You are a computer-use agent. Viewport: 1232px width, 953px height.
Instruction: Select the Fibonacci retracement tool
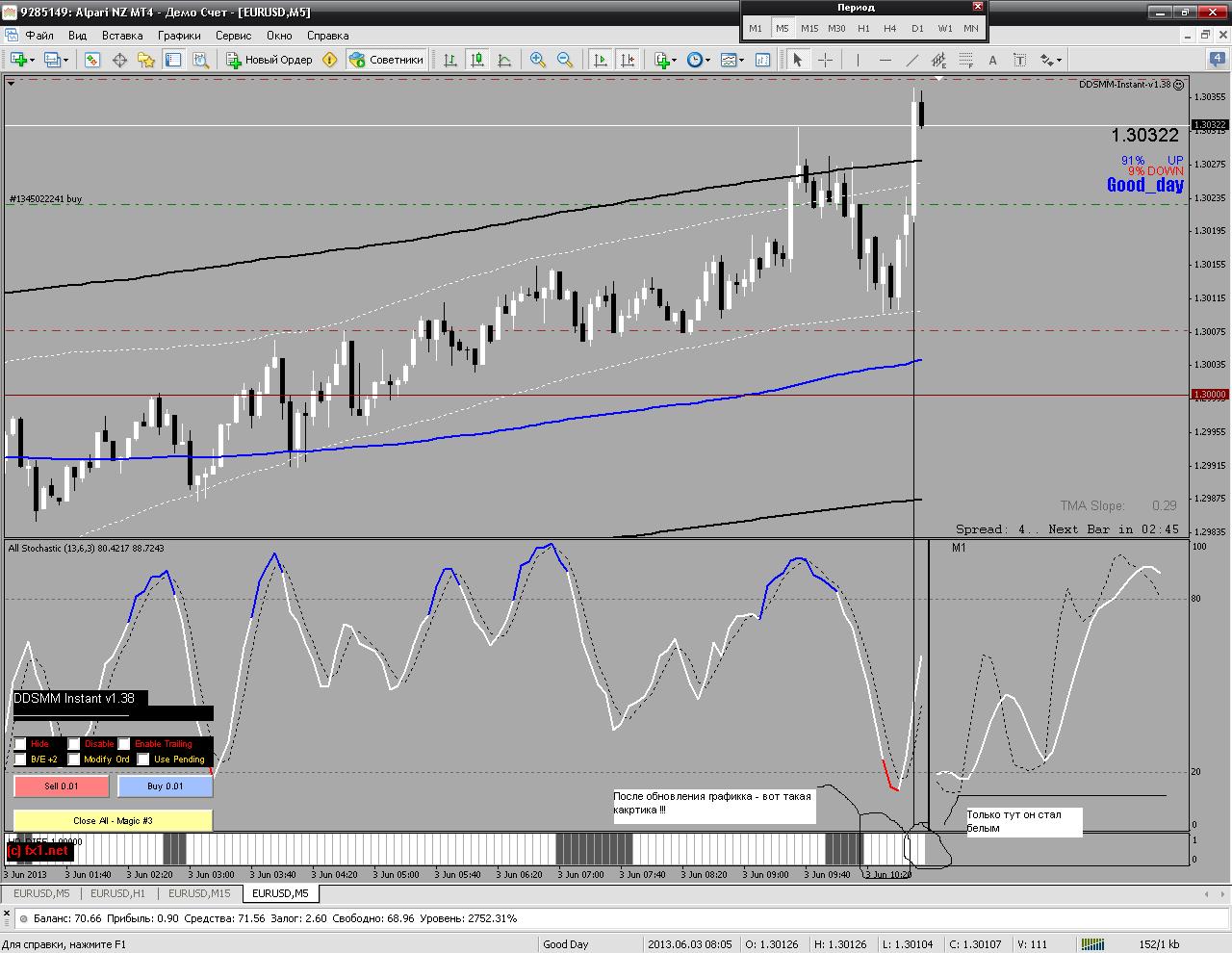pos(966,60)
